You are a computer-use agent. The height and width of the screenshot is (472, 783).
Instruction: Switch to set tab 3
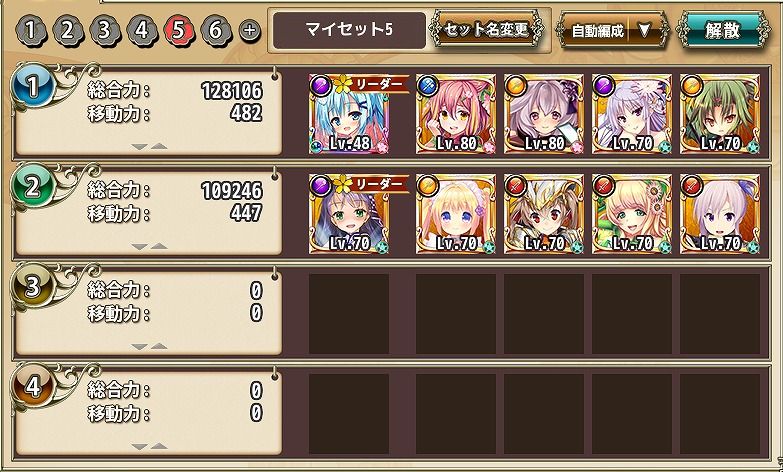[x=104, y=31]
